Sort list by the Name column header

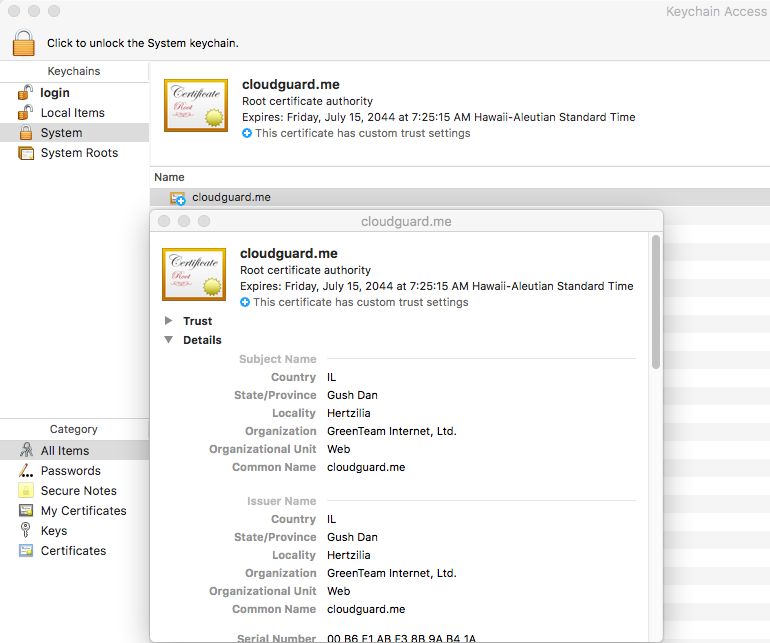point(169,177)
